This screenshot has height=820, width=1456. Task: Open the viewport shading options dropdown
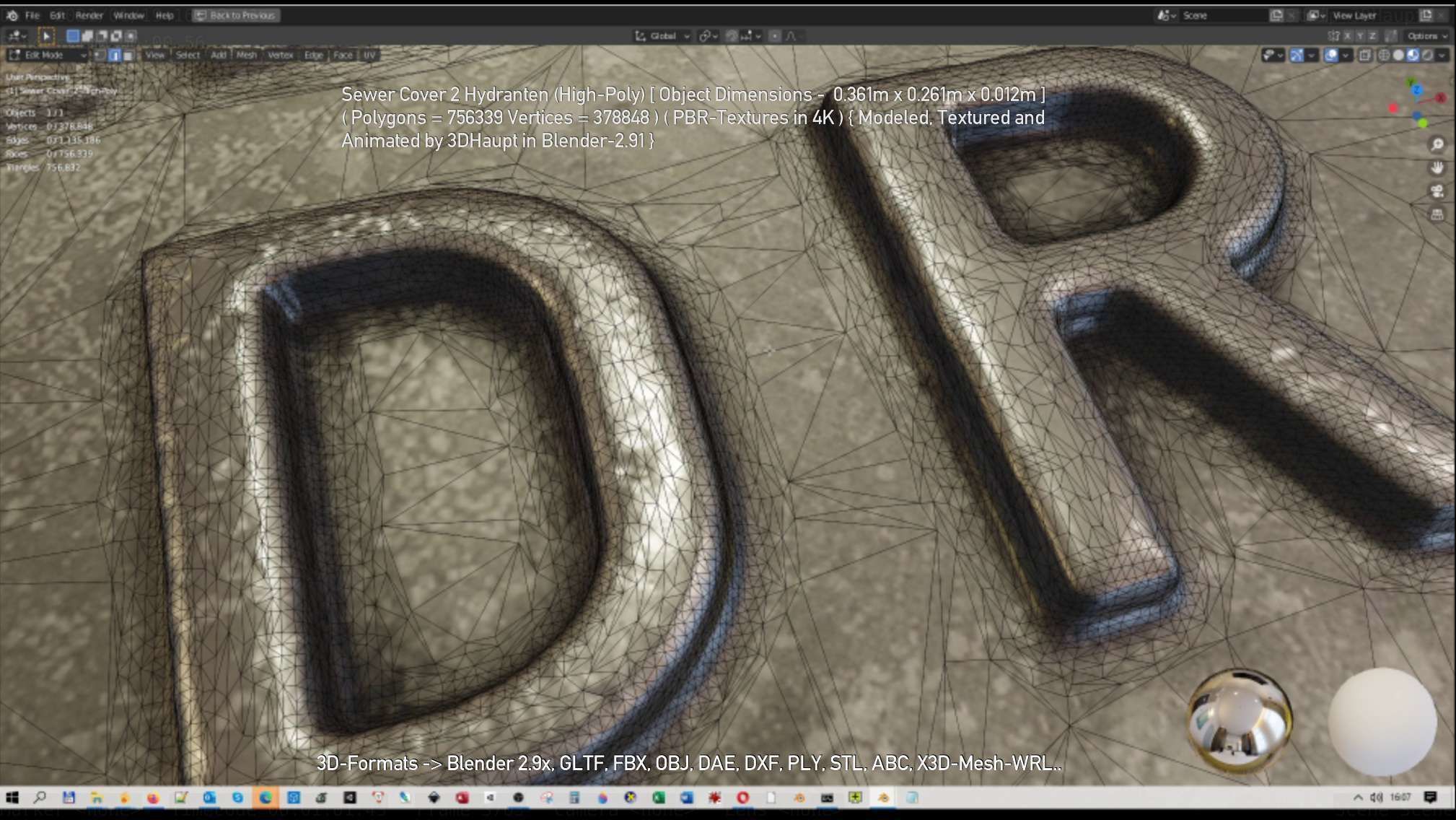pos(1442,55)
